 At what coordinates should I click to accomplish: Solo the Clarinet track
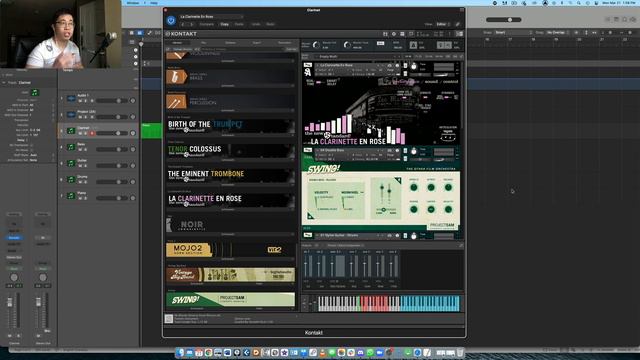[x=85, y=133]
